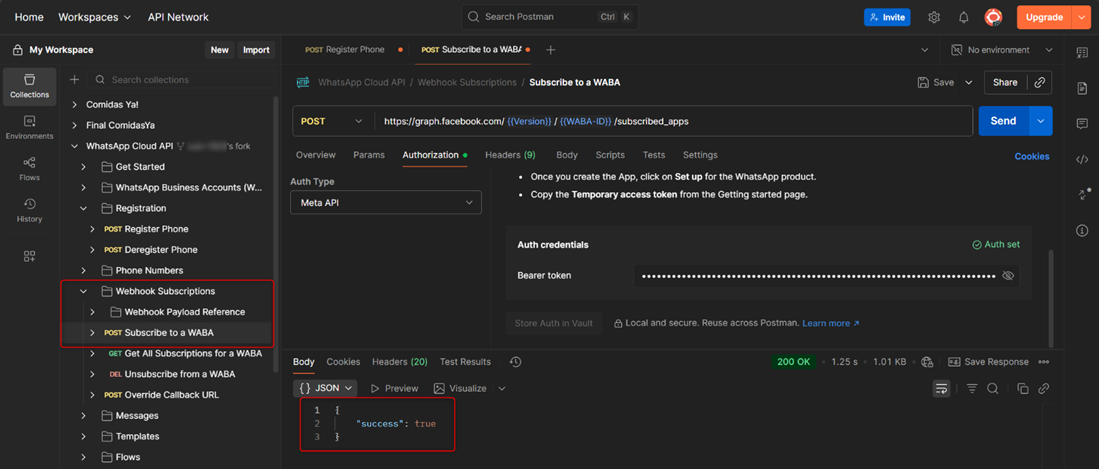Toggle Bearer token visibility eye icon
Viewport: 1099px width, 469px height.
pyautogui.click(x=1008, y=275)
